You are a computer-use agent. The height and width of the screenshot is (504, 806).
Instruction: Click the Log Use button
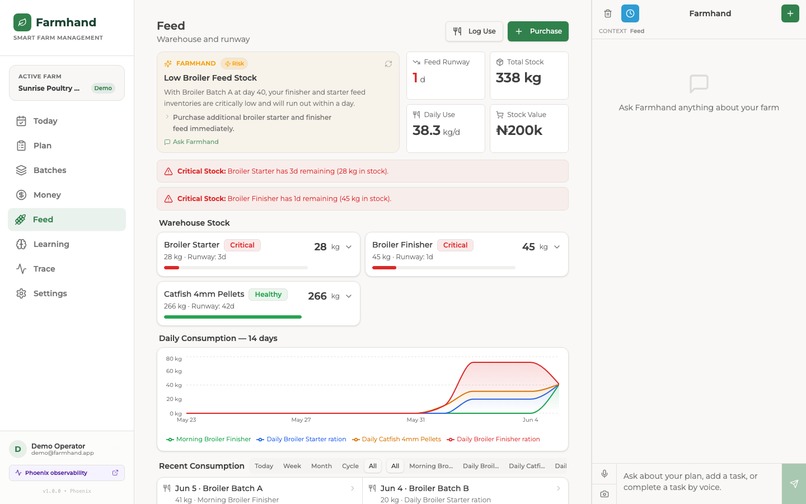[474, 31]
